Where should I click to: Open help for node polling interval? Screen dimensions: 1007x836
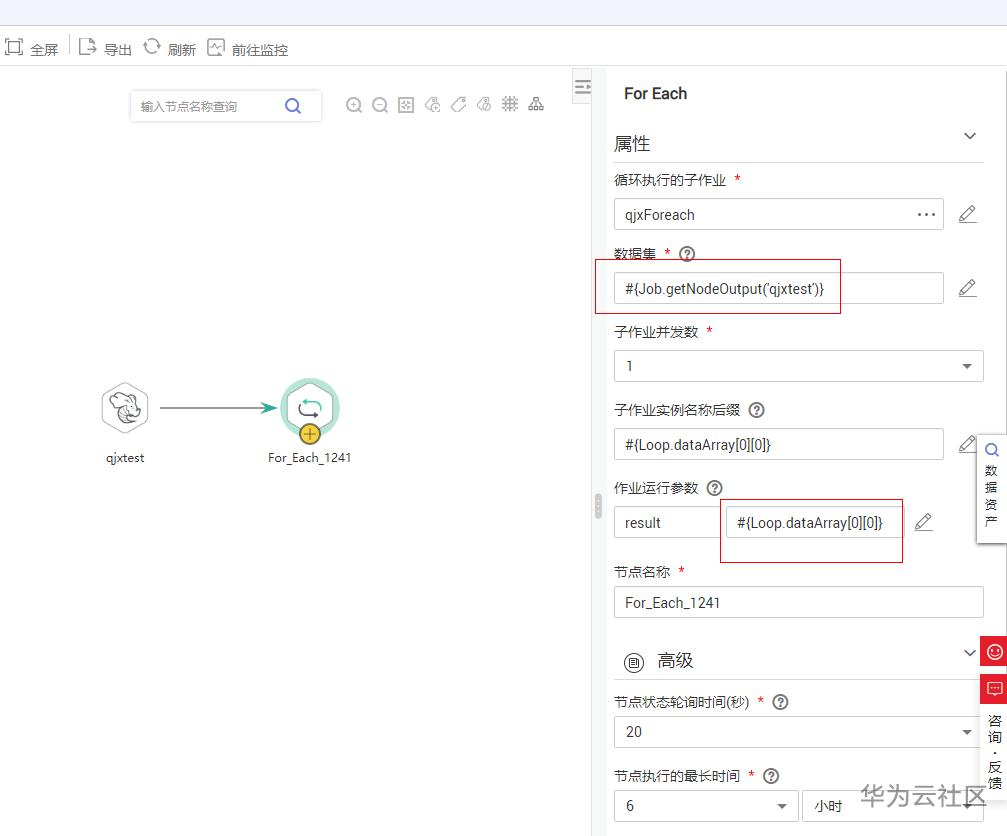point(780,702)
